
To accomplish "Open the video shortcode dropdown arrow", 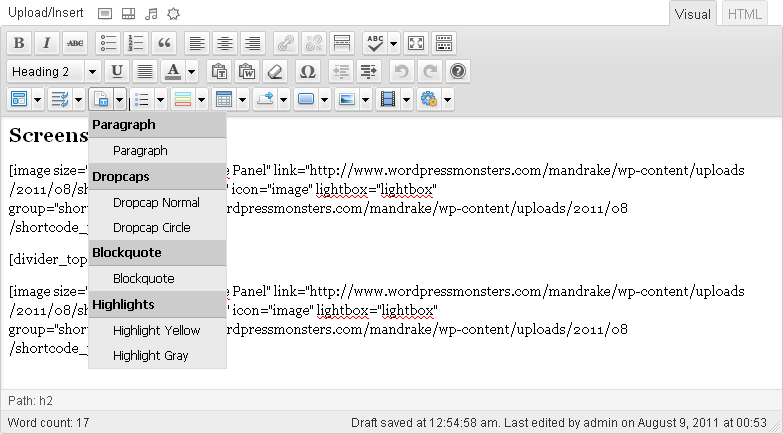I will (x=406, y=99).
